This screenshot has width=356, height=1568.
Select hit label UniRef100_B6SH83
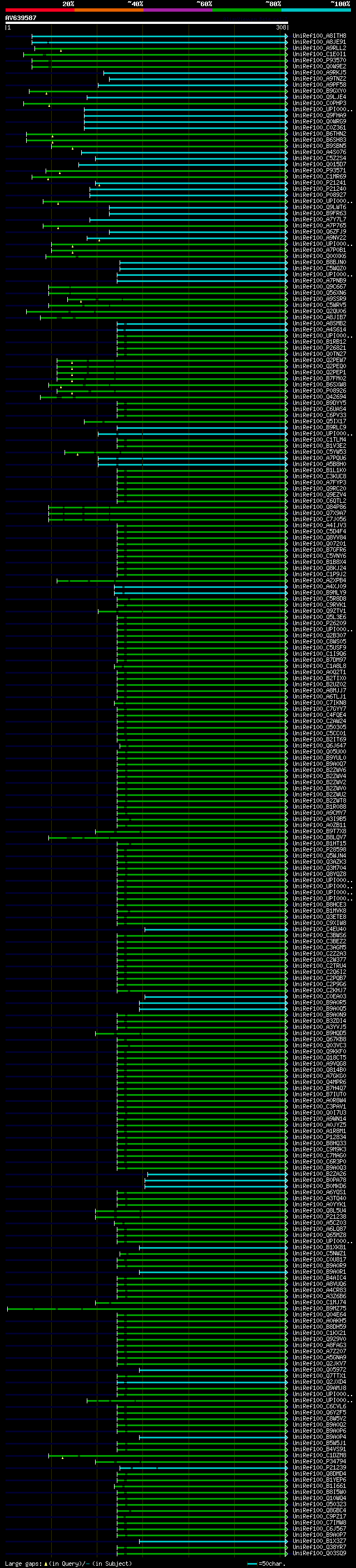[319, 140]
